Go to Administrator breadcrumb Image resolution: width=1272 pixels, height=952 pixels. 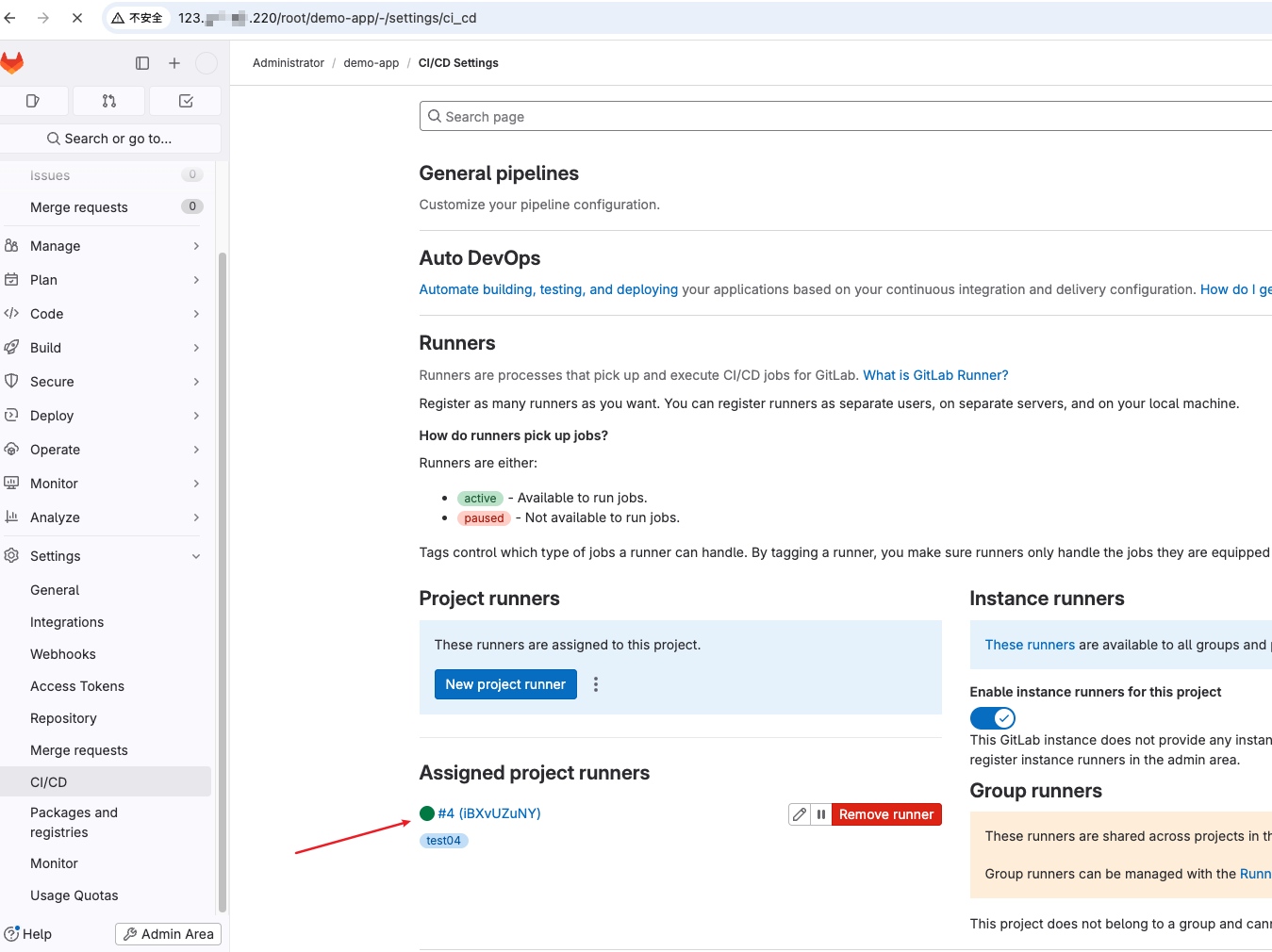pos(289,63)
